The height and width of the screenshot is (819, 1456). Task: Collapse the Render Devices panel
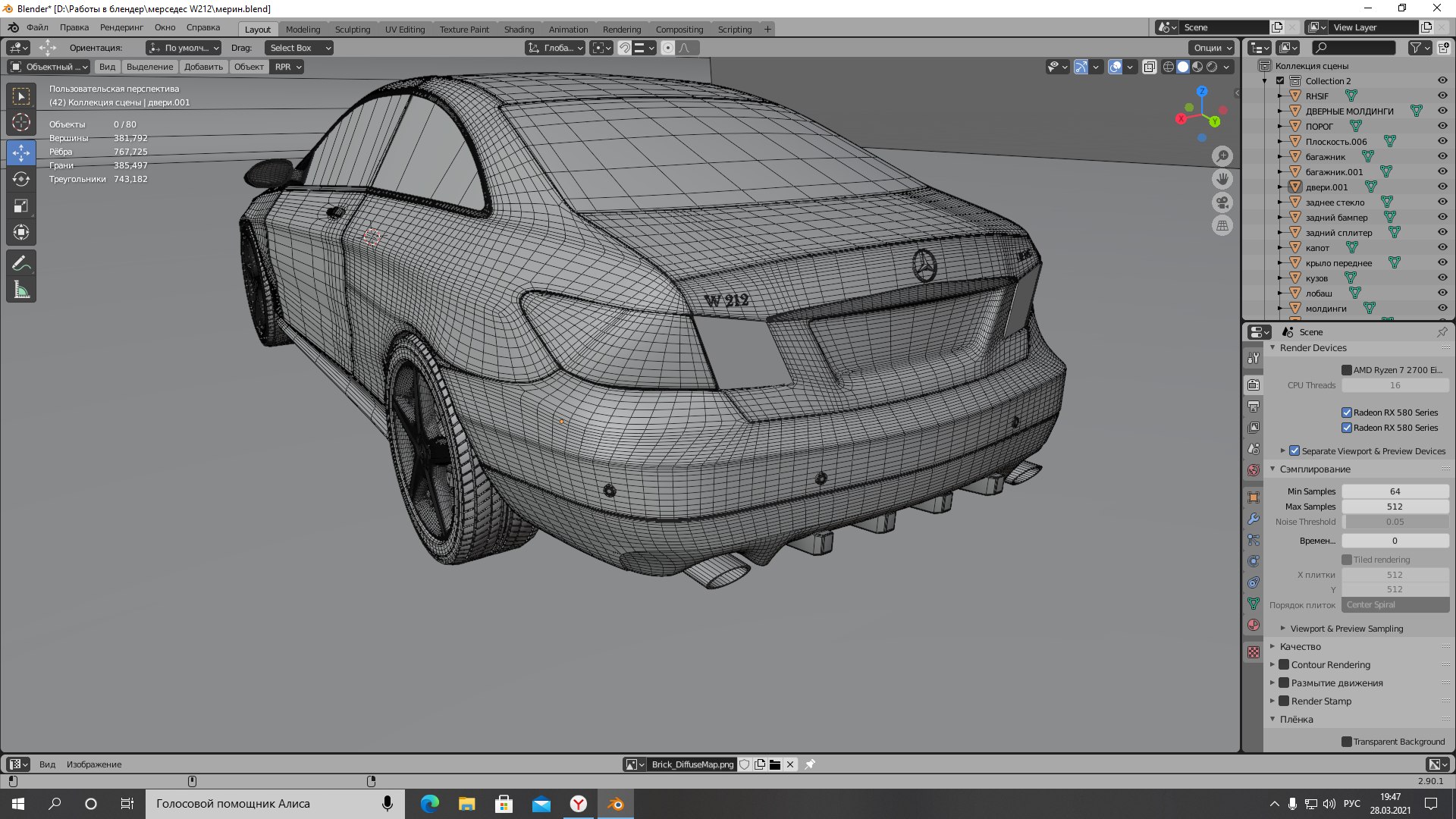pos(1272,347)
